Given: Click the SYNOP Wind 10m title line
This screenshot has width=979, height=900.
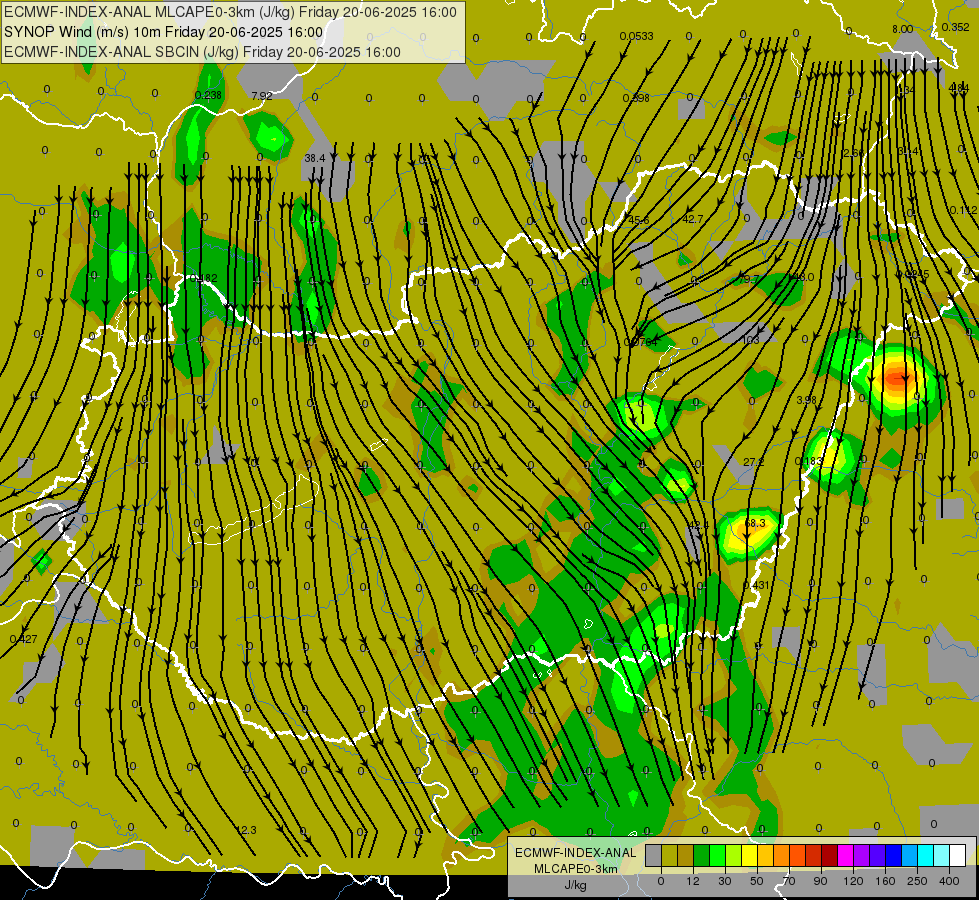Looking at the screenshot, I should coord(164,32).
